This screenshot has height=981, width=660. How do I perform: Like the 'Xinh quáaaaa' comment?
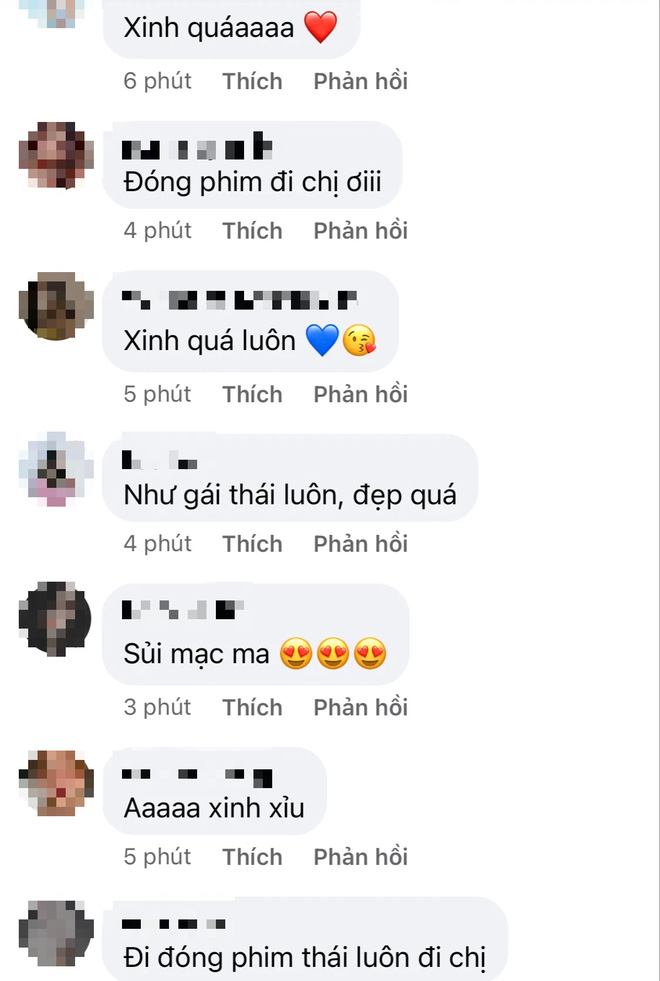point(253,81)
